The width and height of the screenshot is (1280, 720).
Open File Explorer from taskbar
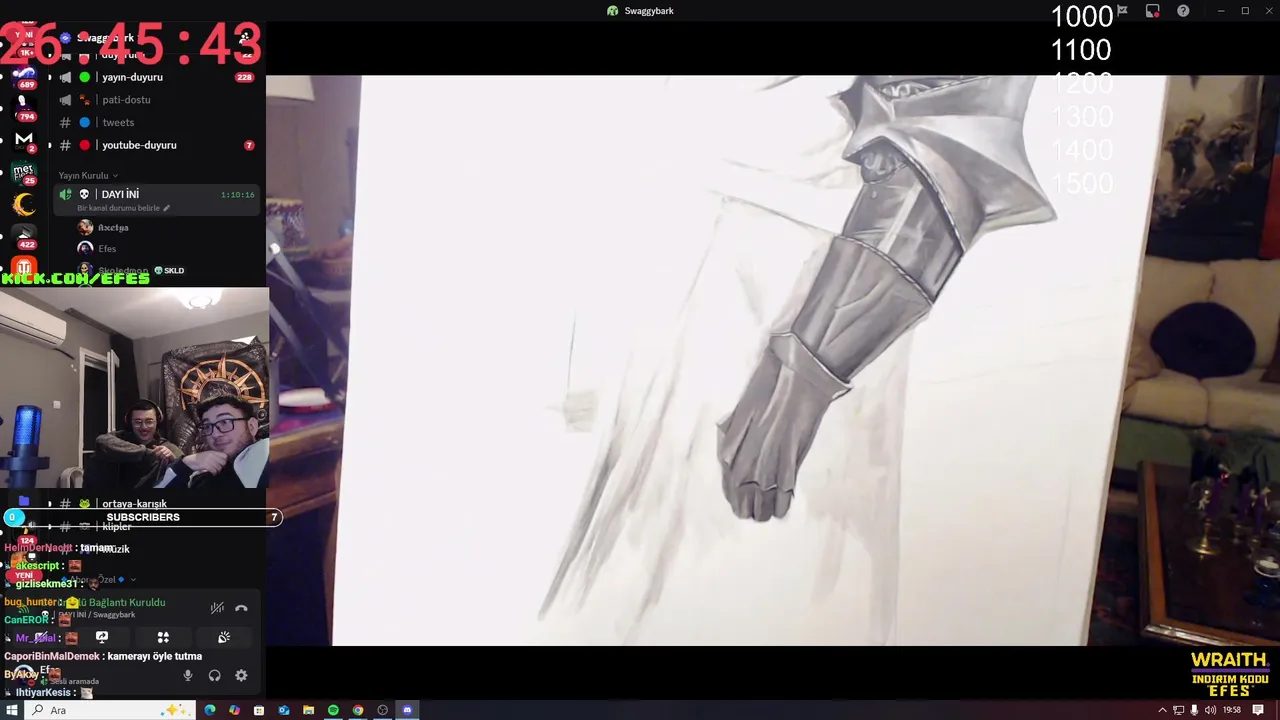pyautogui.click(x=308, y=710)
